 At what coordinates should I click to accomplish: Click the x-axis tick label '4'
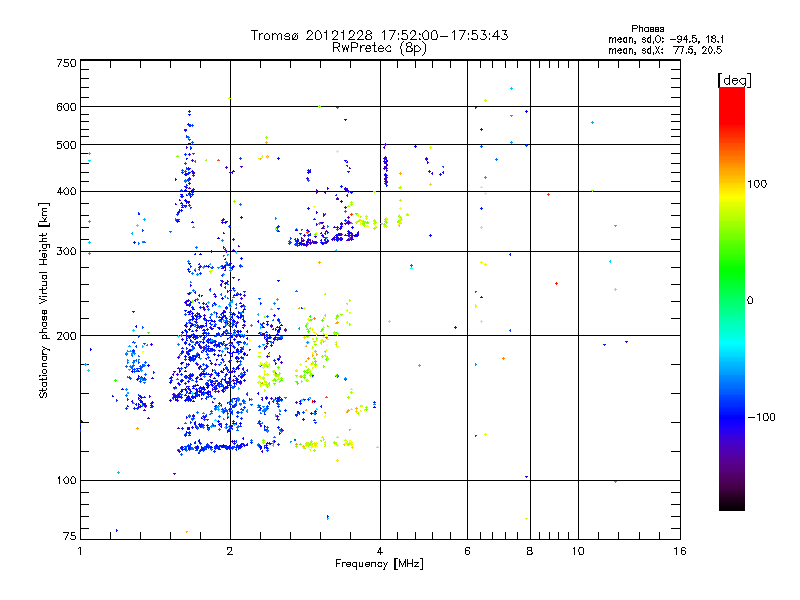tap(380, 551)
